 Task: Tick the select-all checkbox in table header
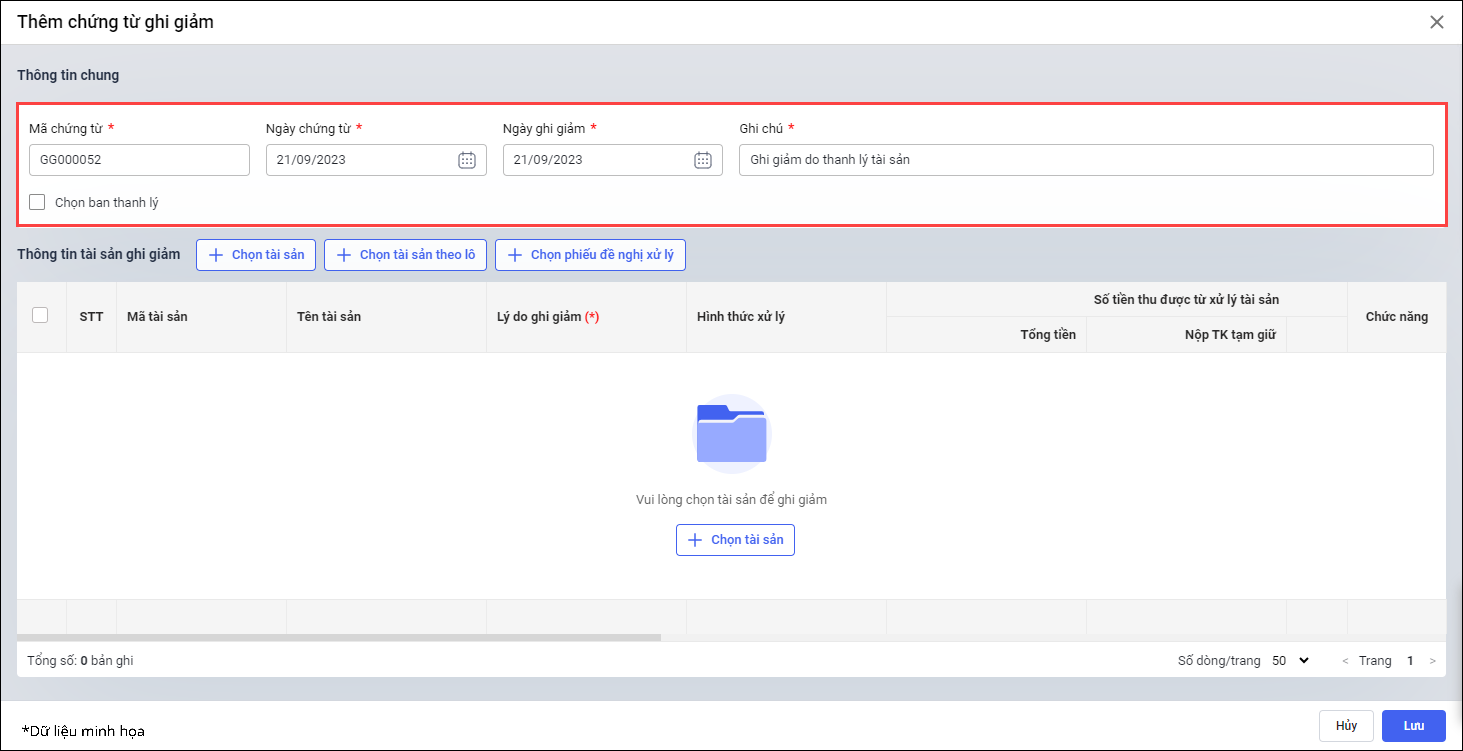(x=40, y=315)
